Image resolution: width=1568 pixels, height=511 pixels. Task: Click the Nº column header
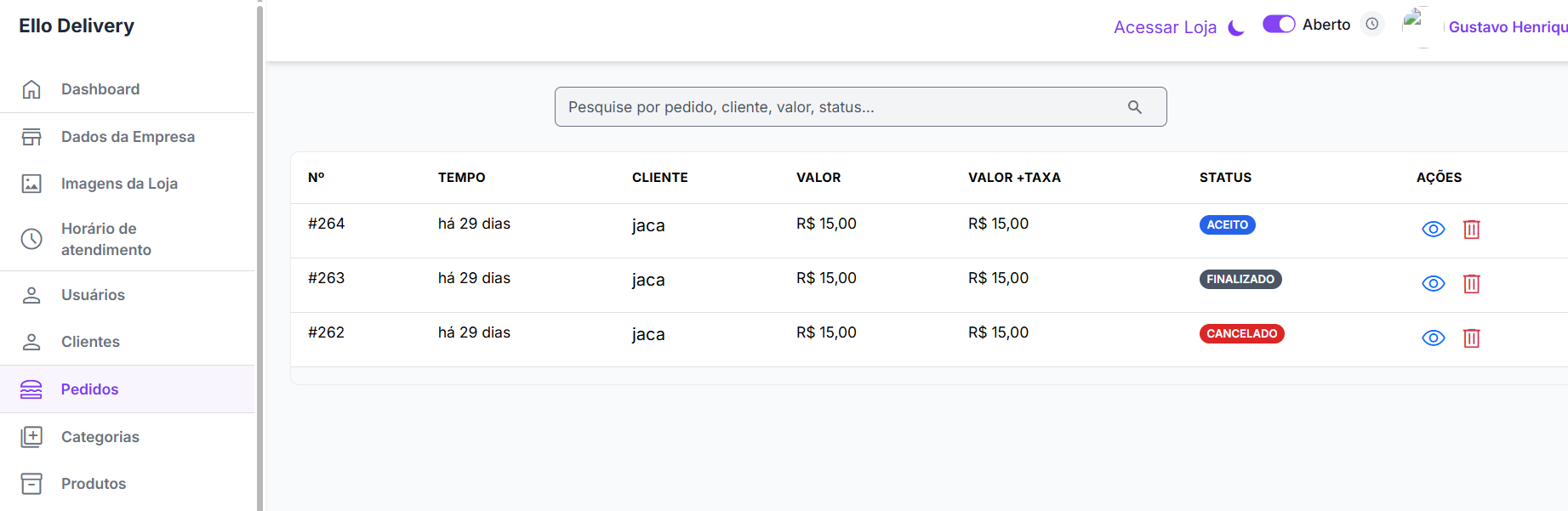(x=316, y=178)
